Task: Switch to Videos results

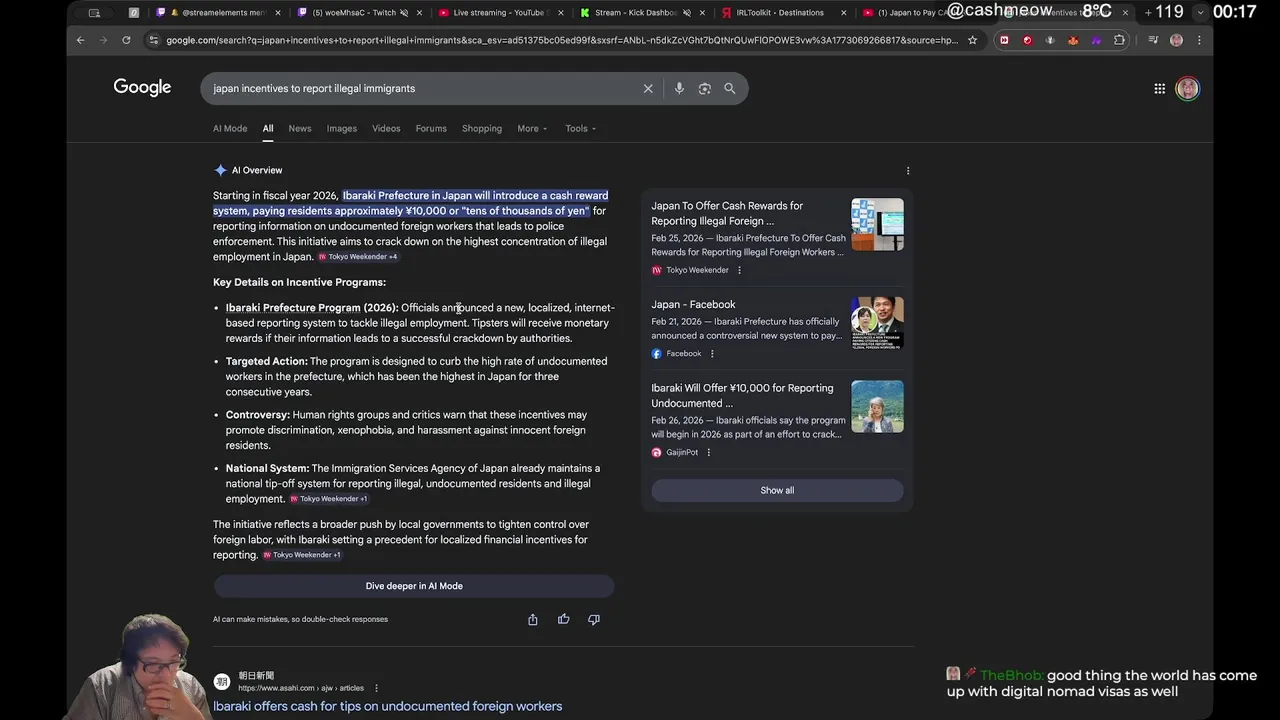Action: (x=386, y=128)
